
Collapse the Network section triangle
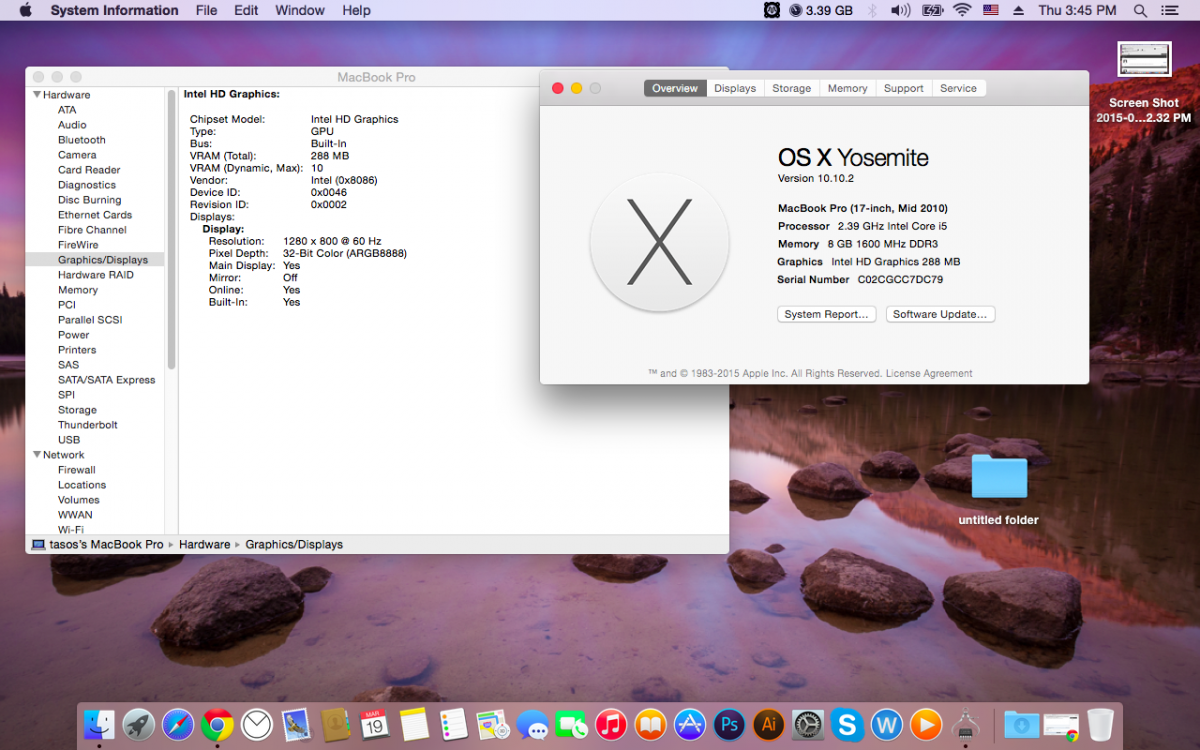click(36, 455)
